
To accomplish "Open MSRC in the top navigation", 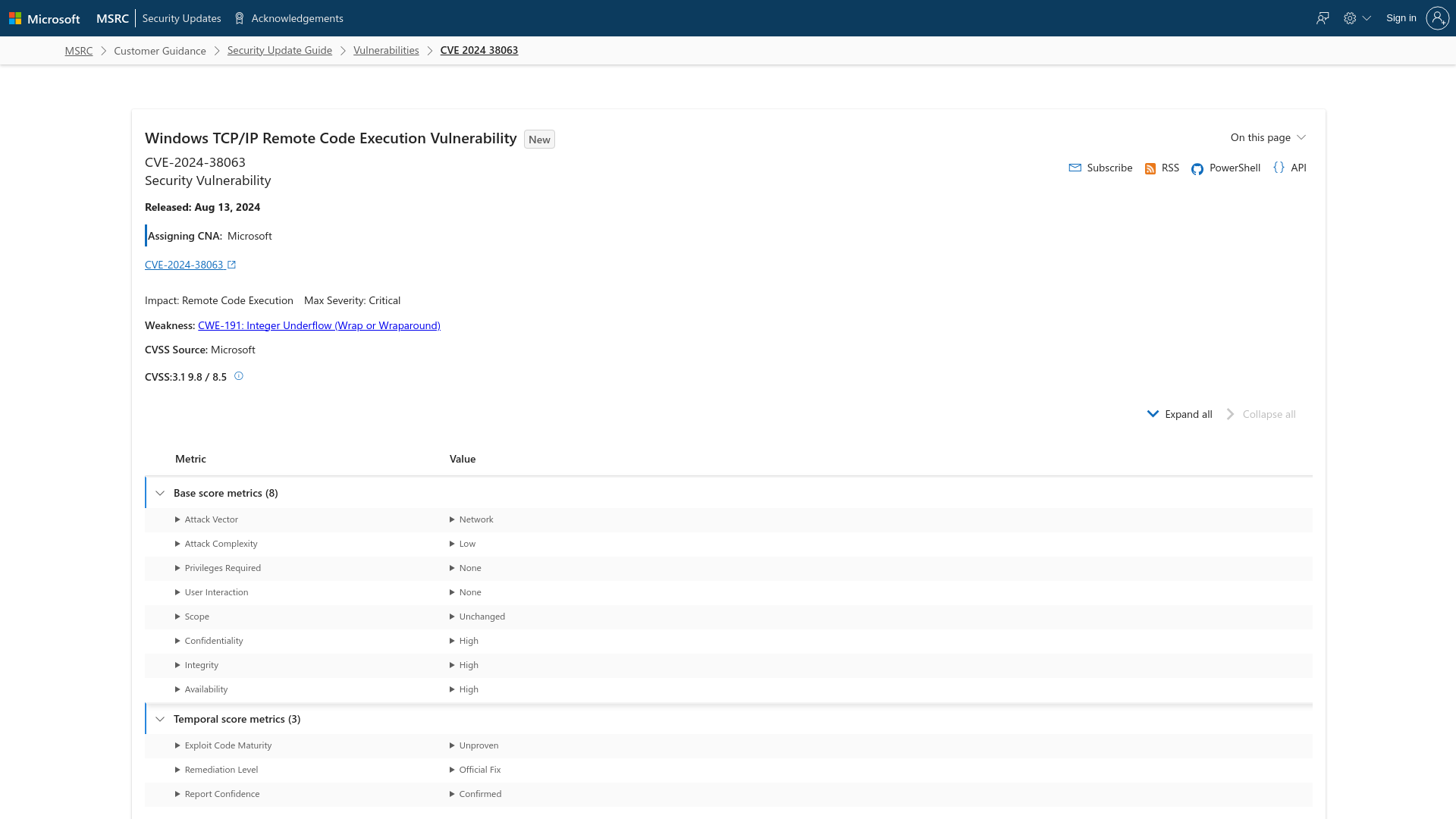I will (112, 18).
